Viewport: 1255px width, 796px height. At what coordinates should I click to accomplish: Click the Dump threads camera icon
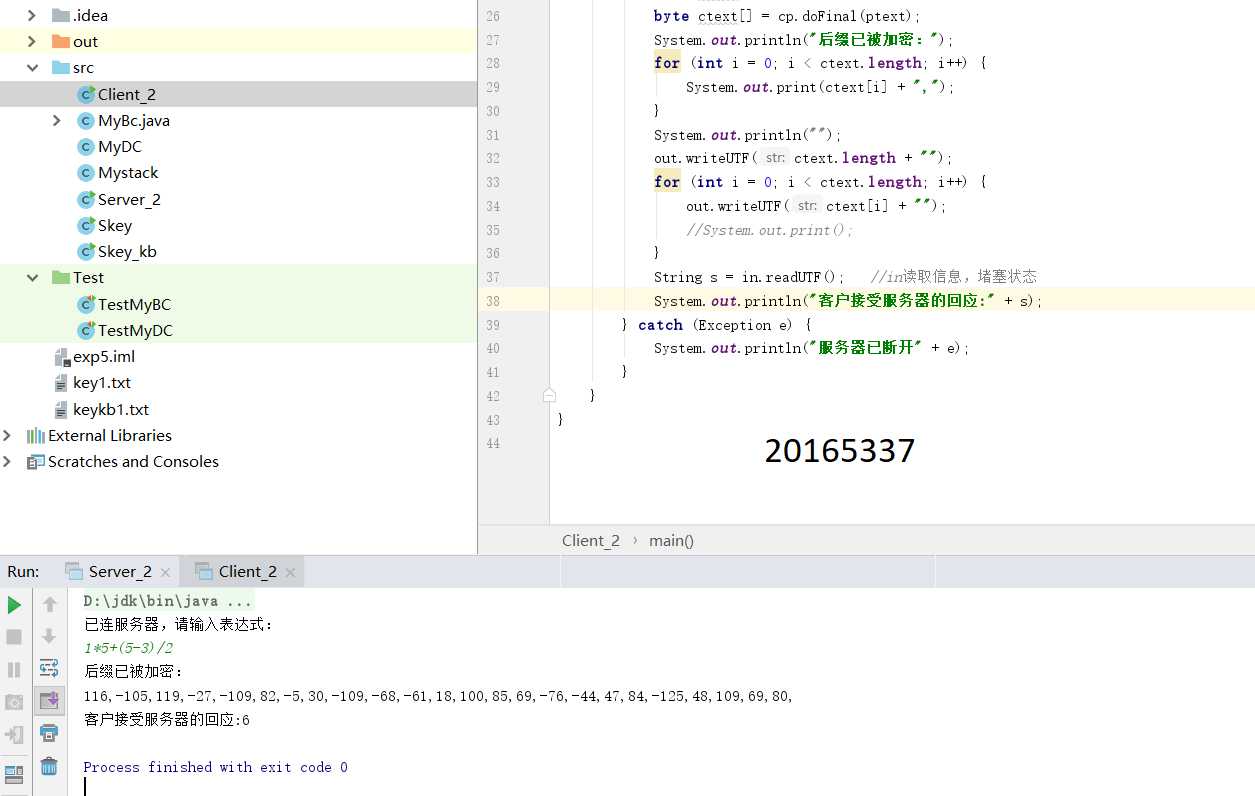coord(14,702)
